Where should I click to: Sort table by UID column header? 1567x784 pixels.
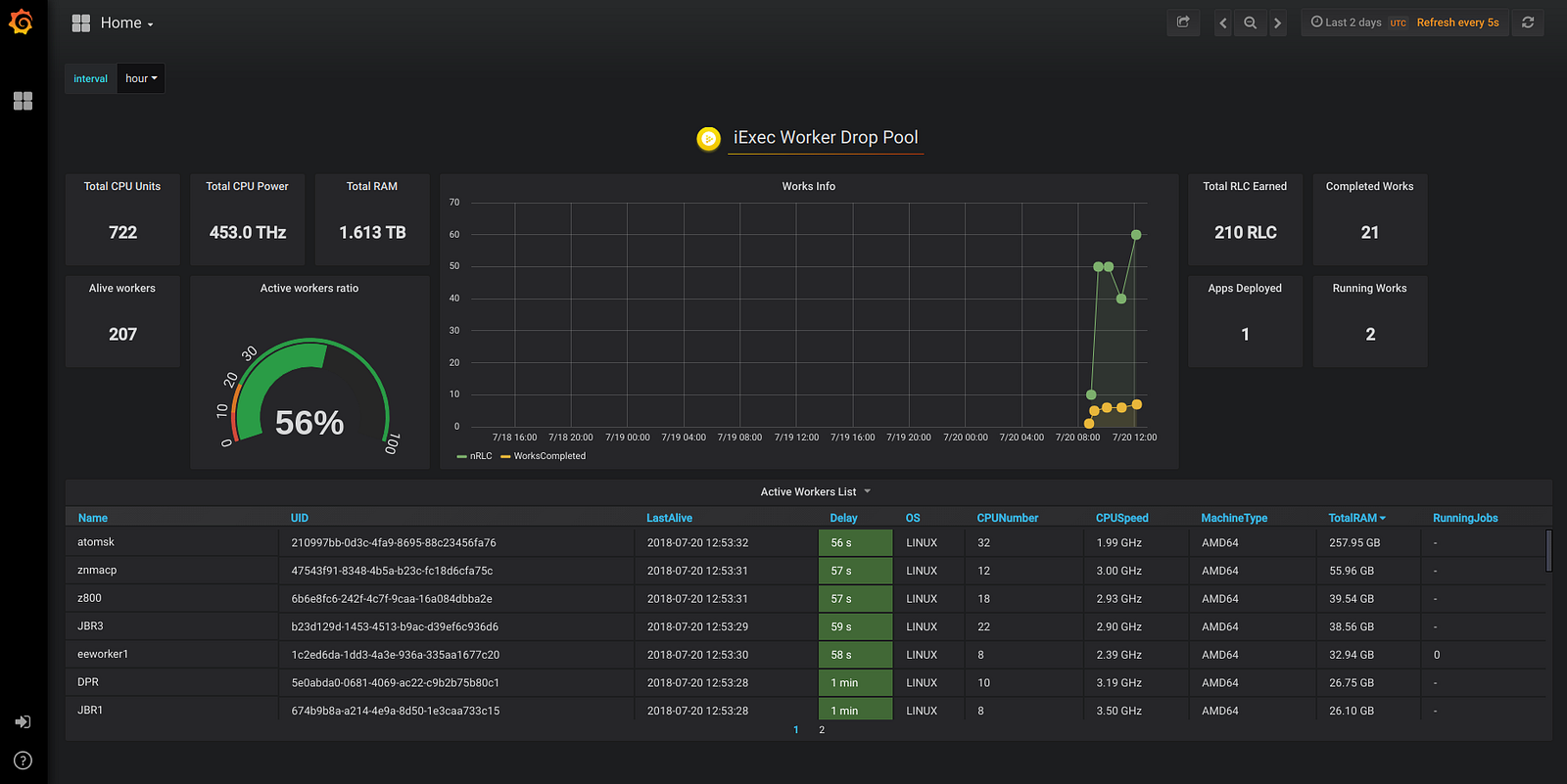pos(300,518)
